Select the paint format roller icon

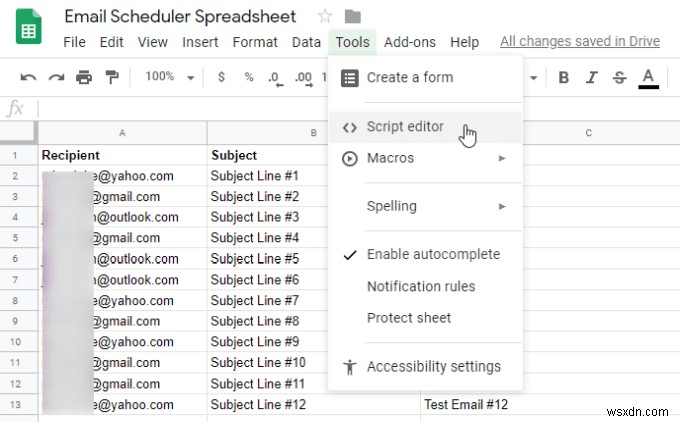[x=112, y=77]
